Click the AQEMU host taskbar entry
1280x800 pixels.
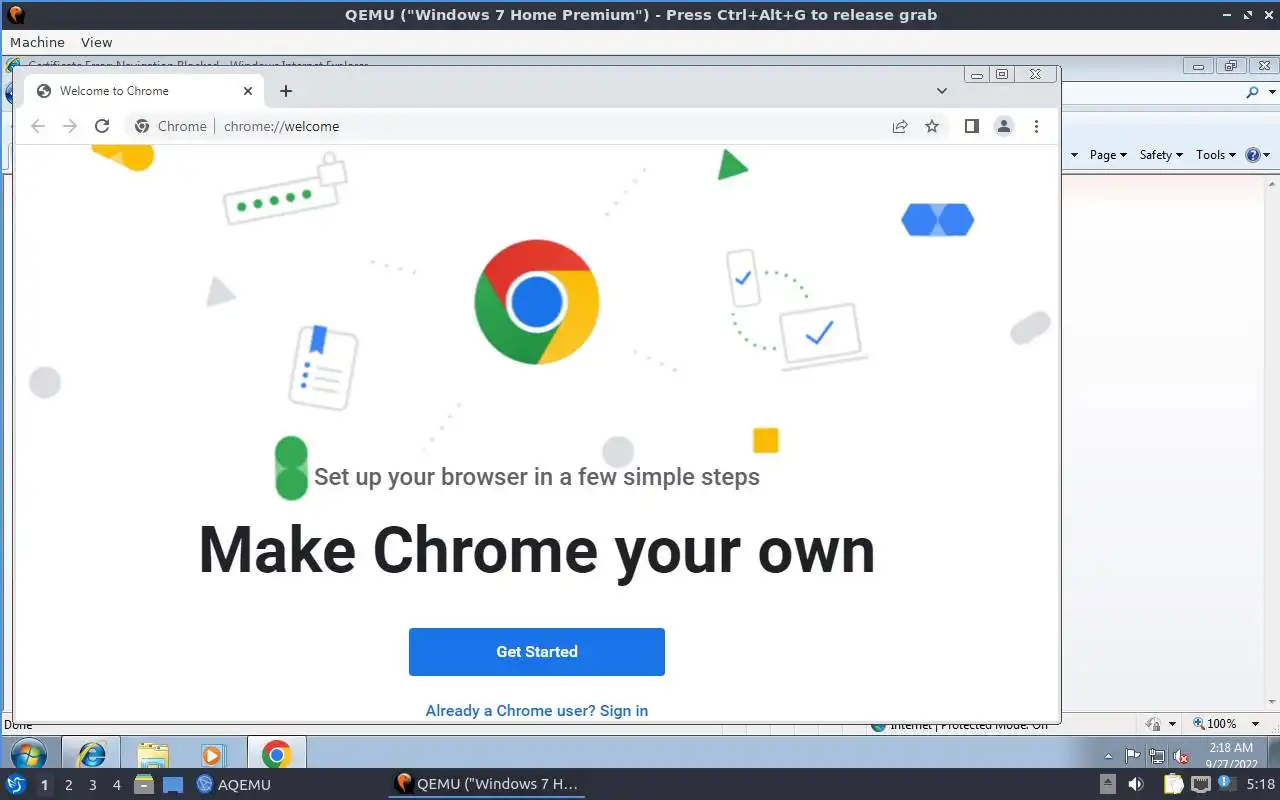pos(234,785)
